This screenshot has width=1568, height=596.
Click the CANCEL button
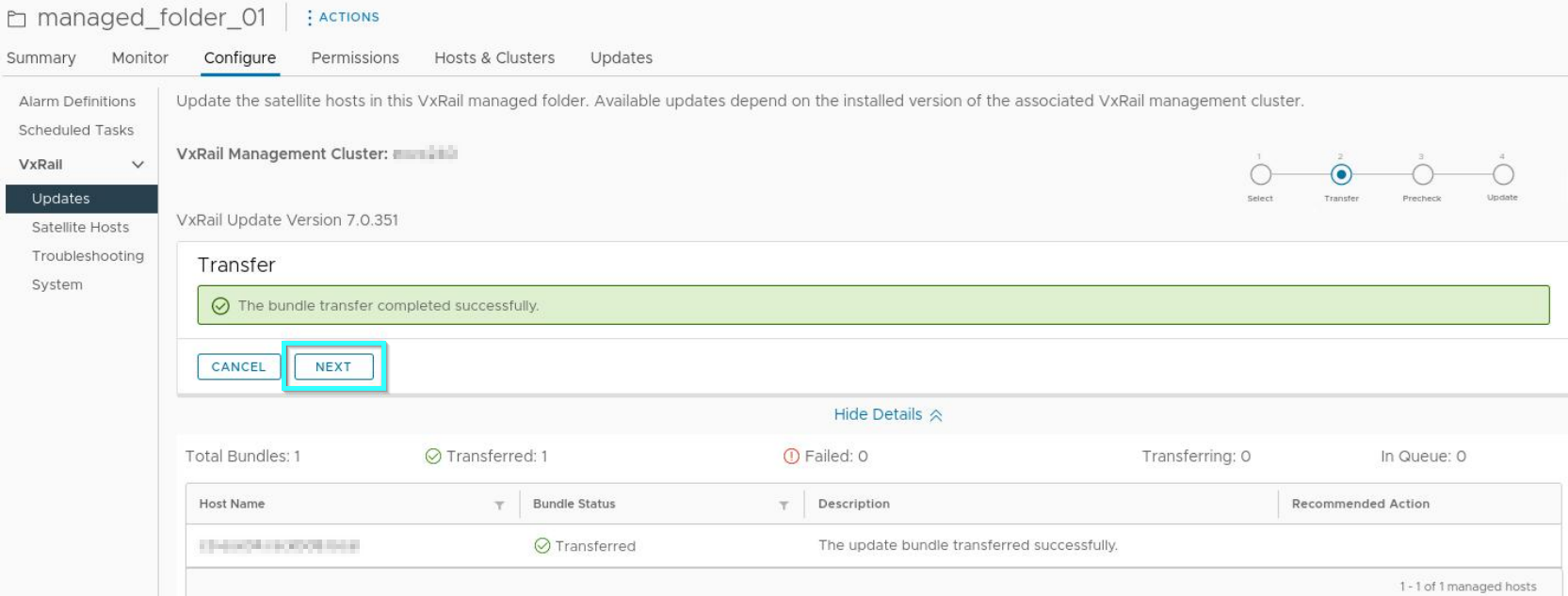click(x=238, y=366)
